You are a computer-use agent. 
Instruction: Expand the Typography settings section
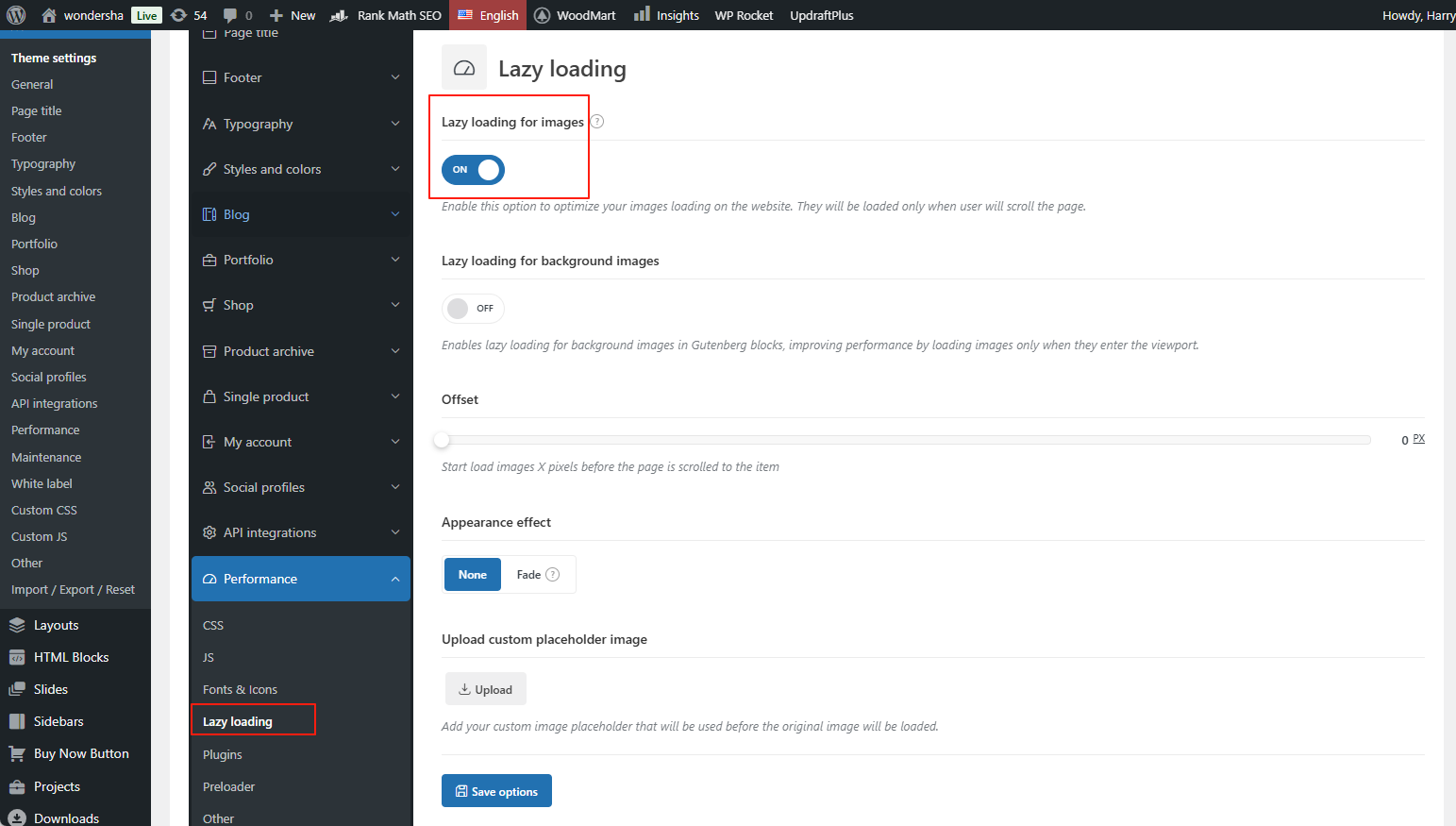coord(300,124)
